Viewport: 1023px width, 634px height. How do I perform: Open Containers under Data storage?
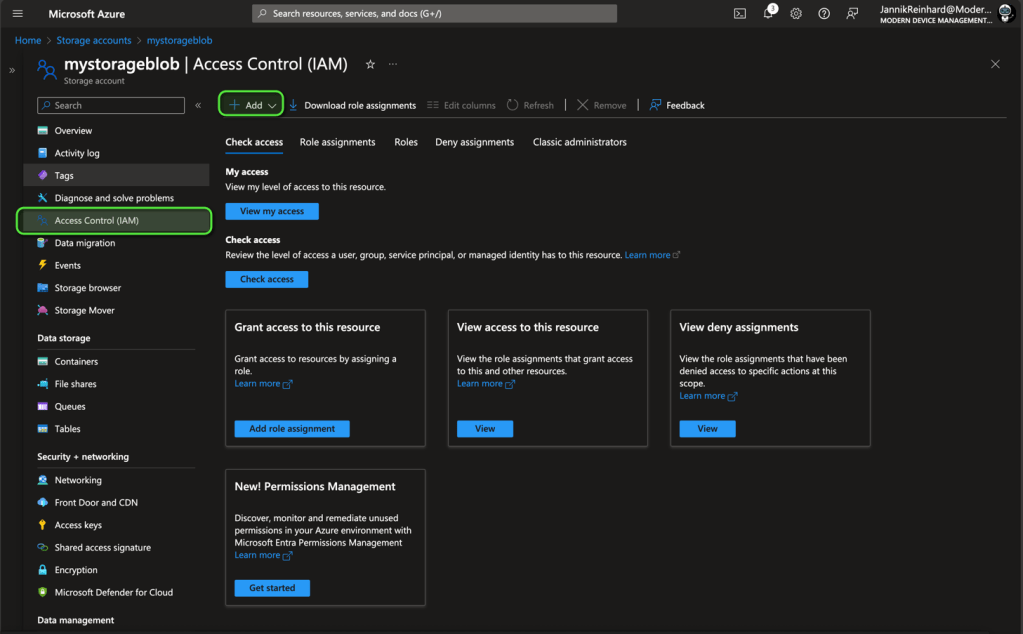pos(76,362)
